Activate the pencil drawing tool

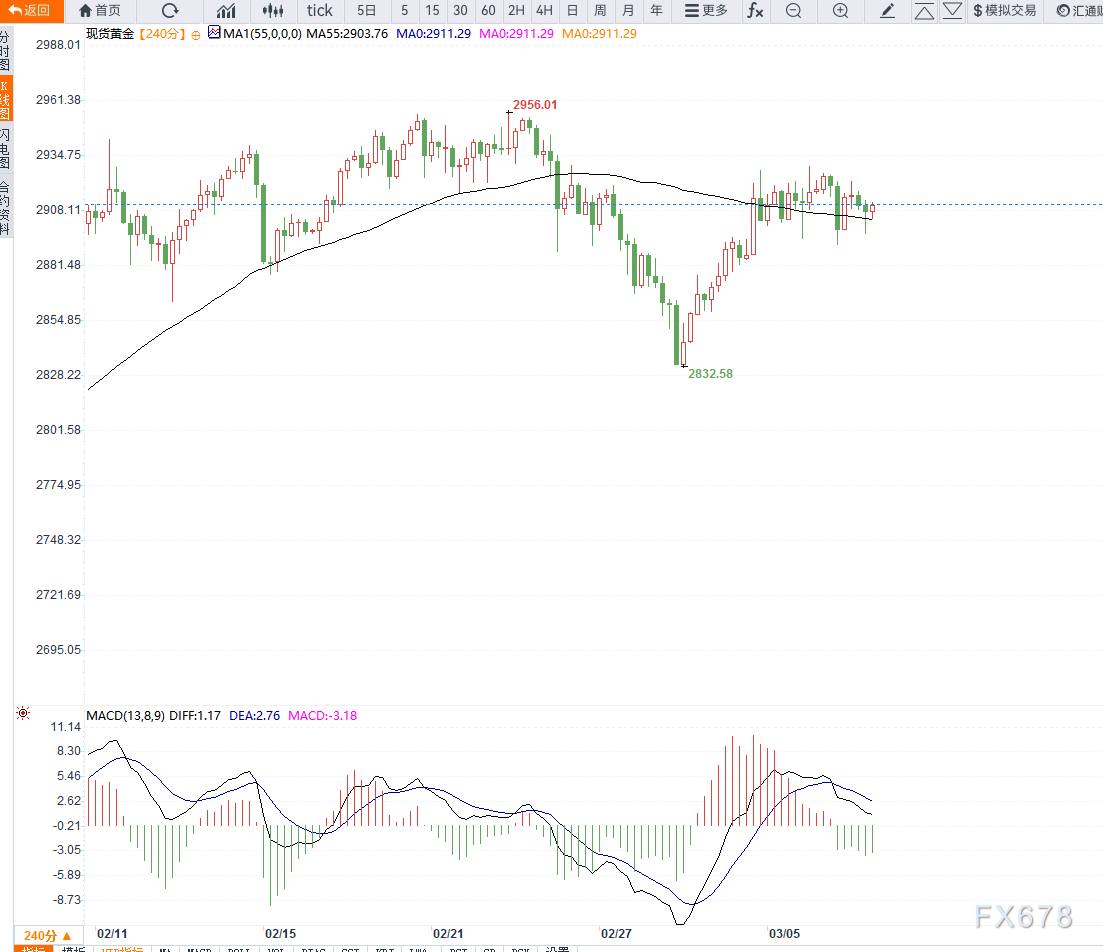[x=887, y=11]
